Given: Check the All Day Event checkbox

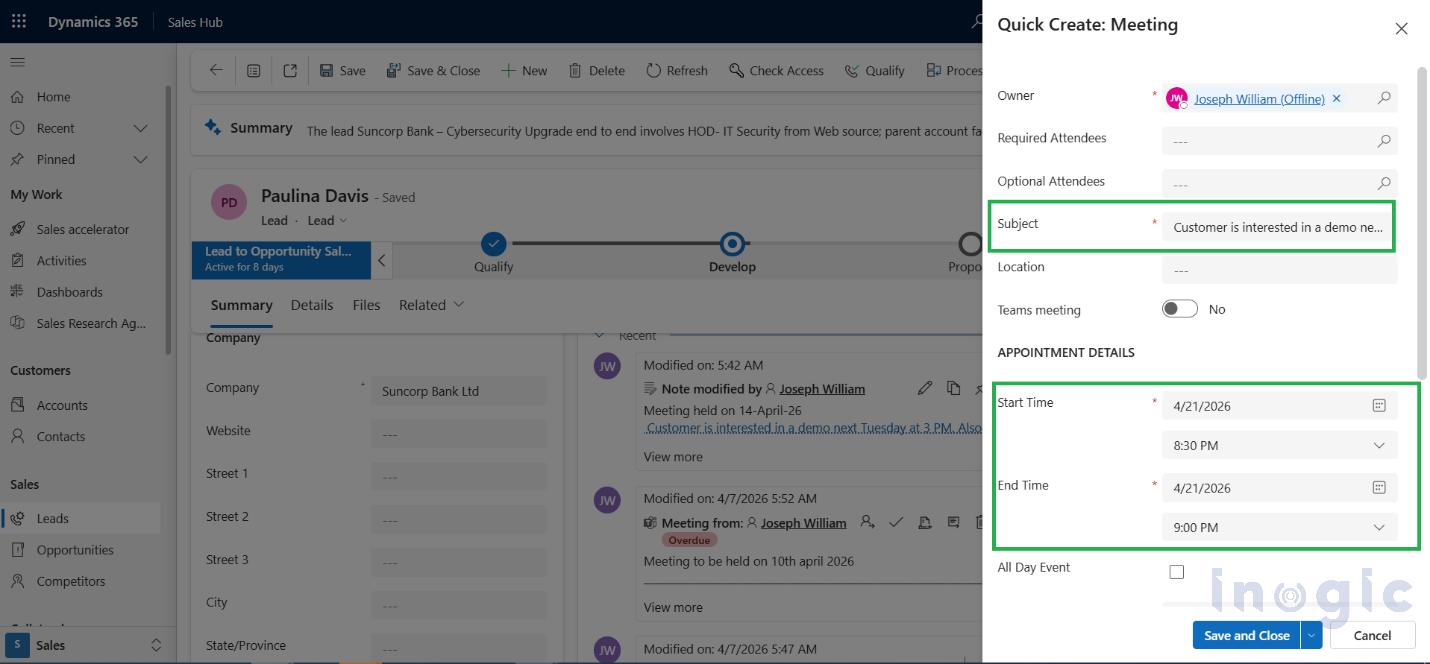Looking at the screenshot, I should [x=1176, y=571].
